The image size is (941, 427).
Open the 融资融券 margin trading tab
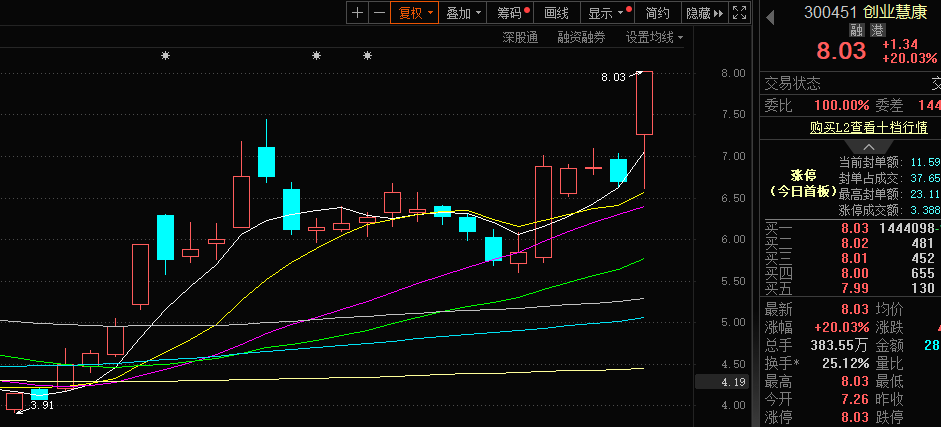click(x=581, y=38)
